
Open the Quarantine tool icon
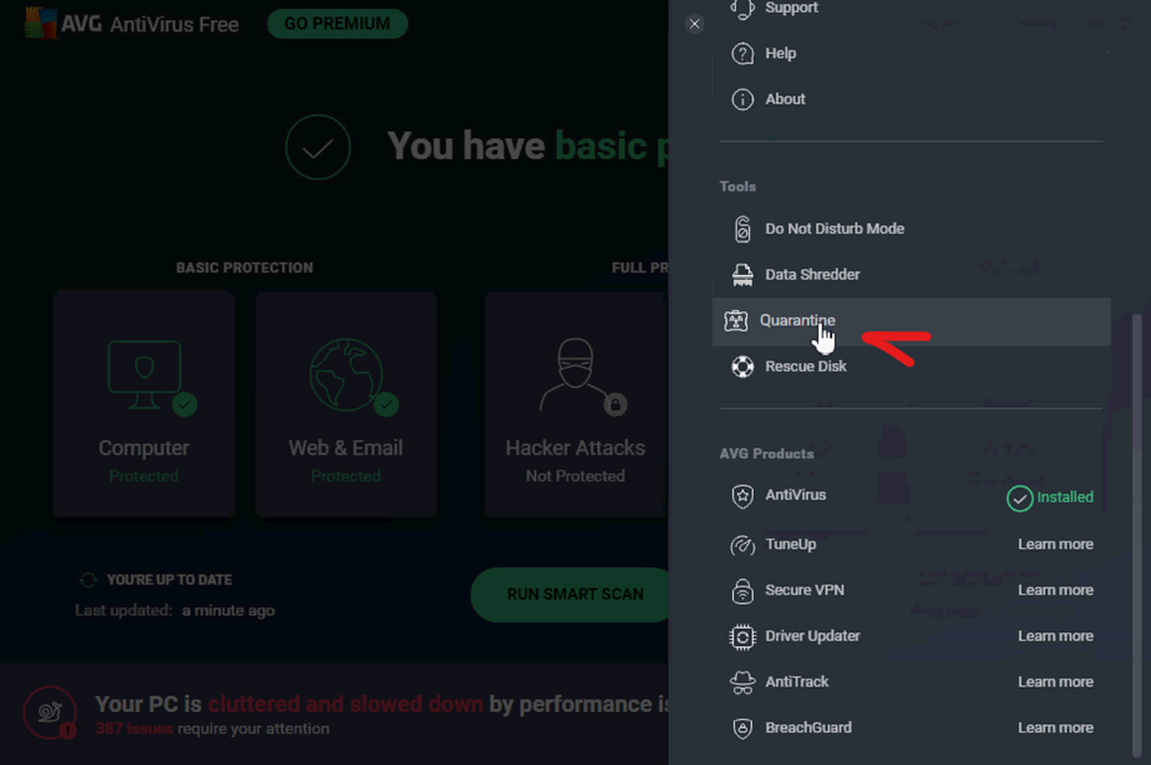tap(736, 320)
